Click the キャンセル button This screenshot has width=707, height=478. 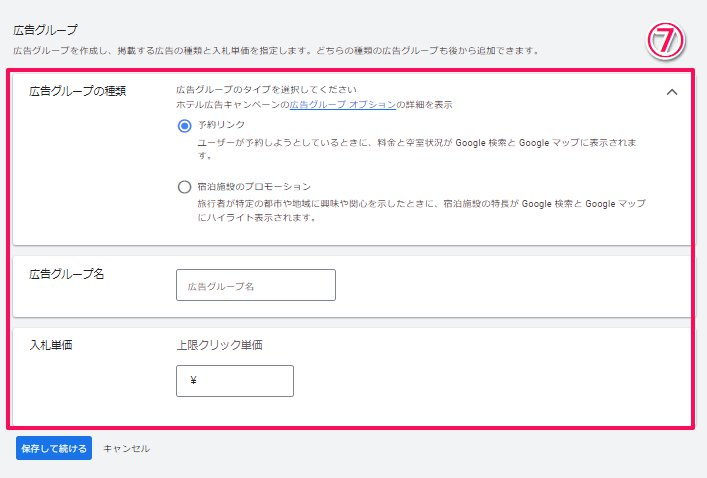pos(126,449)
